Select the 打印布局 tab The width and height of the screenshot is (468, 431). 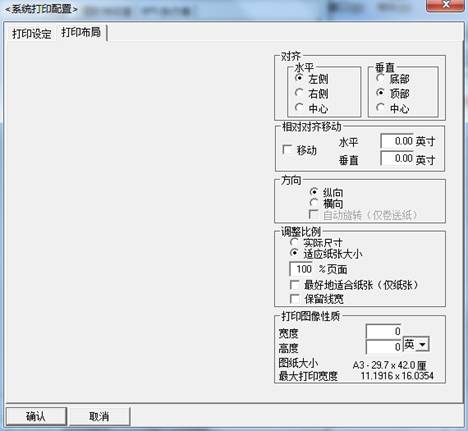81,32
